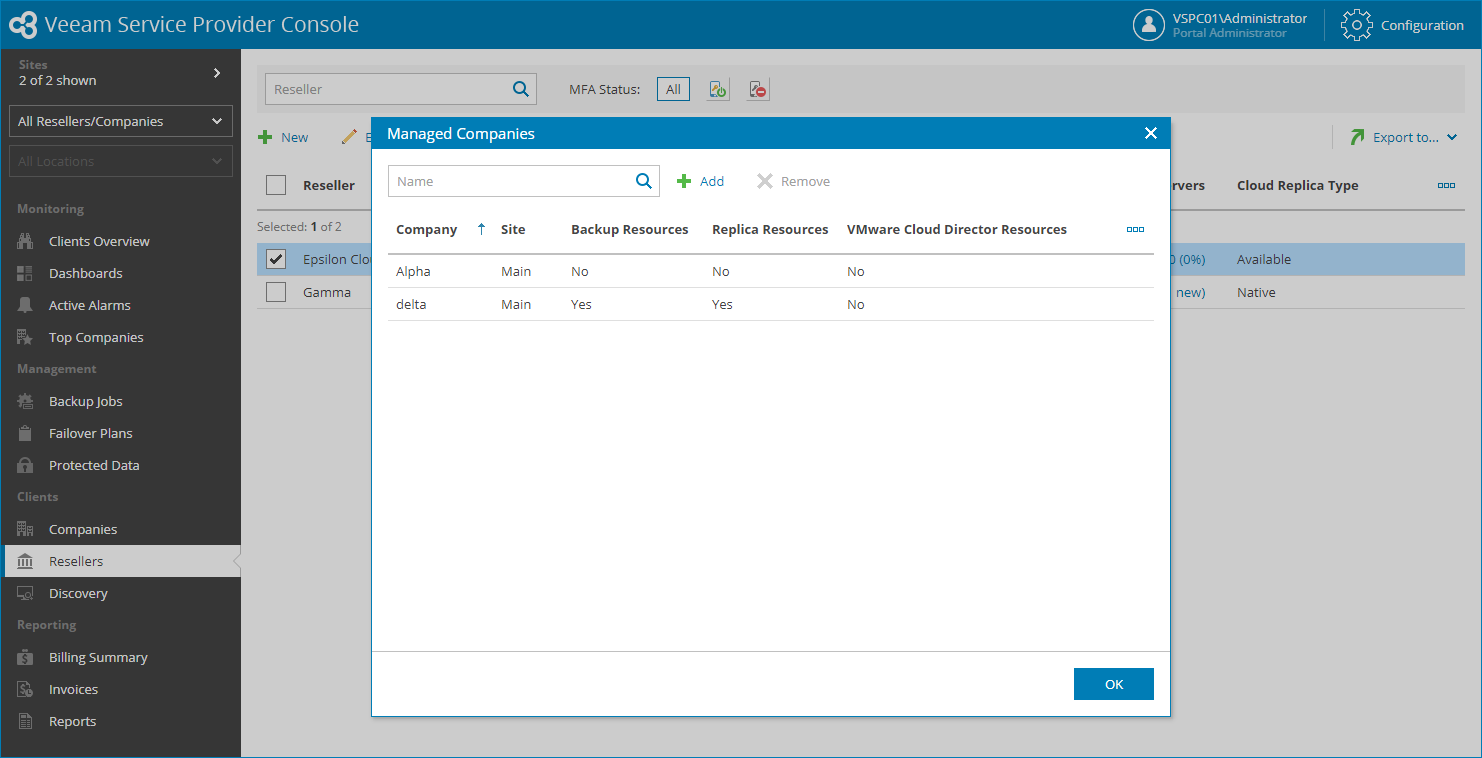
Task: Click the Reports list icon
Action: [x=26, y=721]
